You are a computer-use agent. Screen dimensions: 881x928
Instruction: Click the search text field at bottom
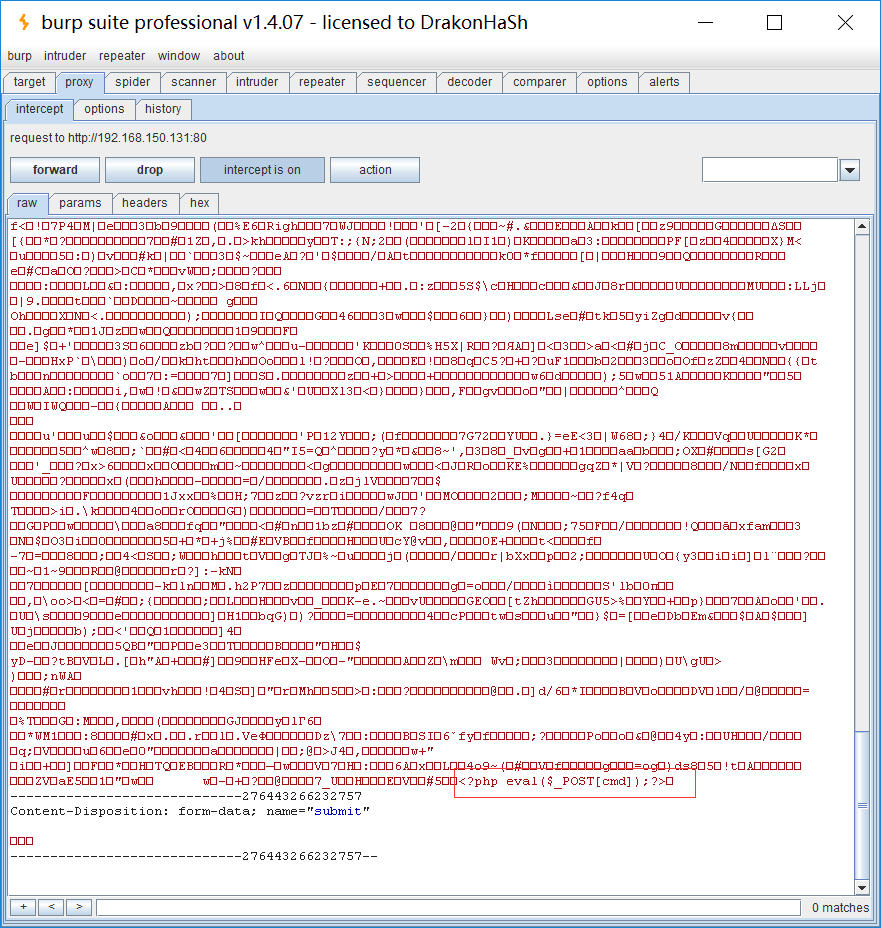[x=448, y=907]
